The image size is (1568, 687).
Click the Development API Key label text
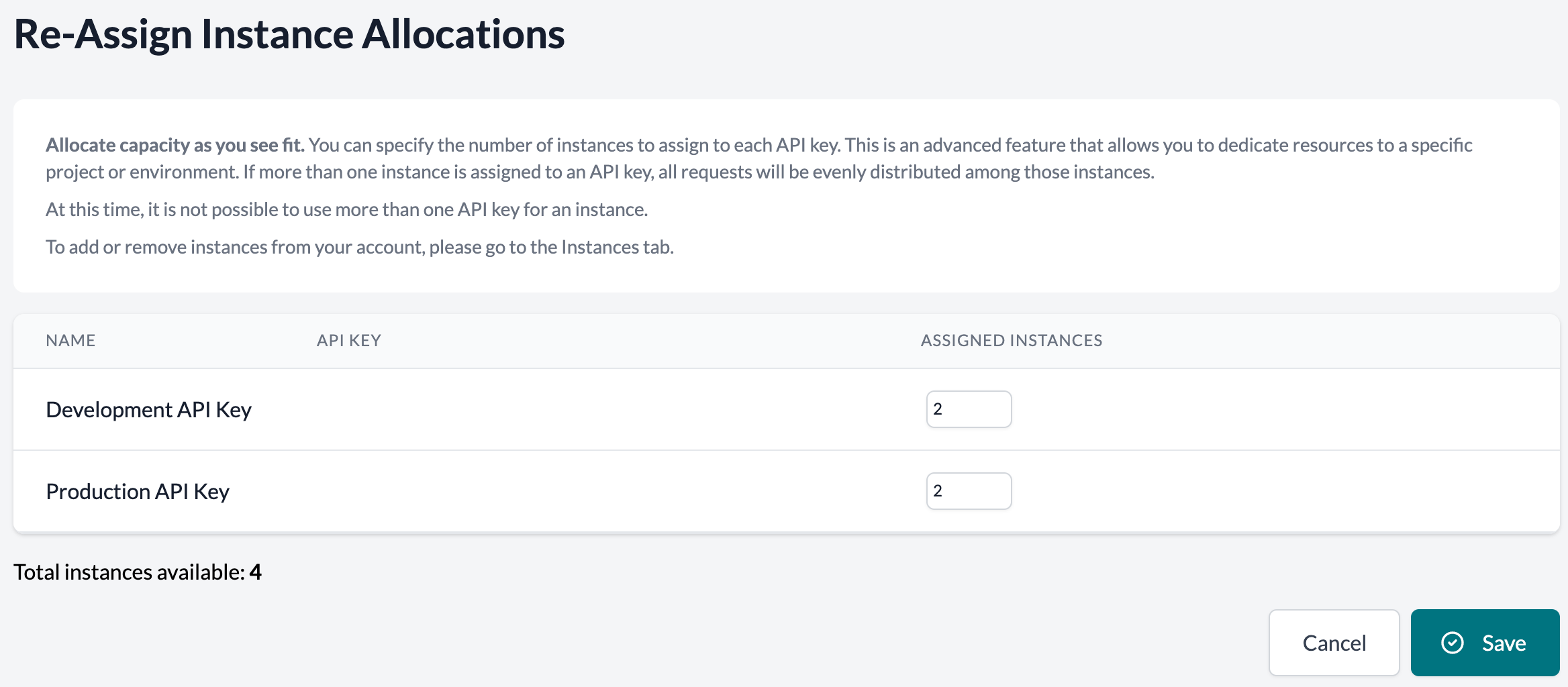148,409
